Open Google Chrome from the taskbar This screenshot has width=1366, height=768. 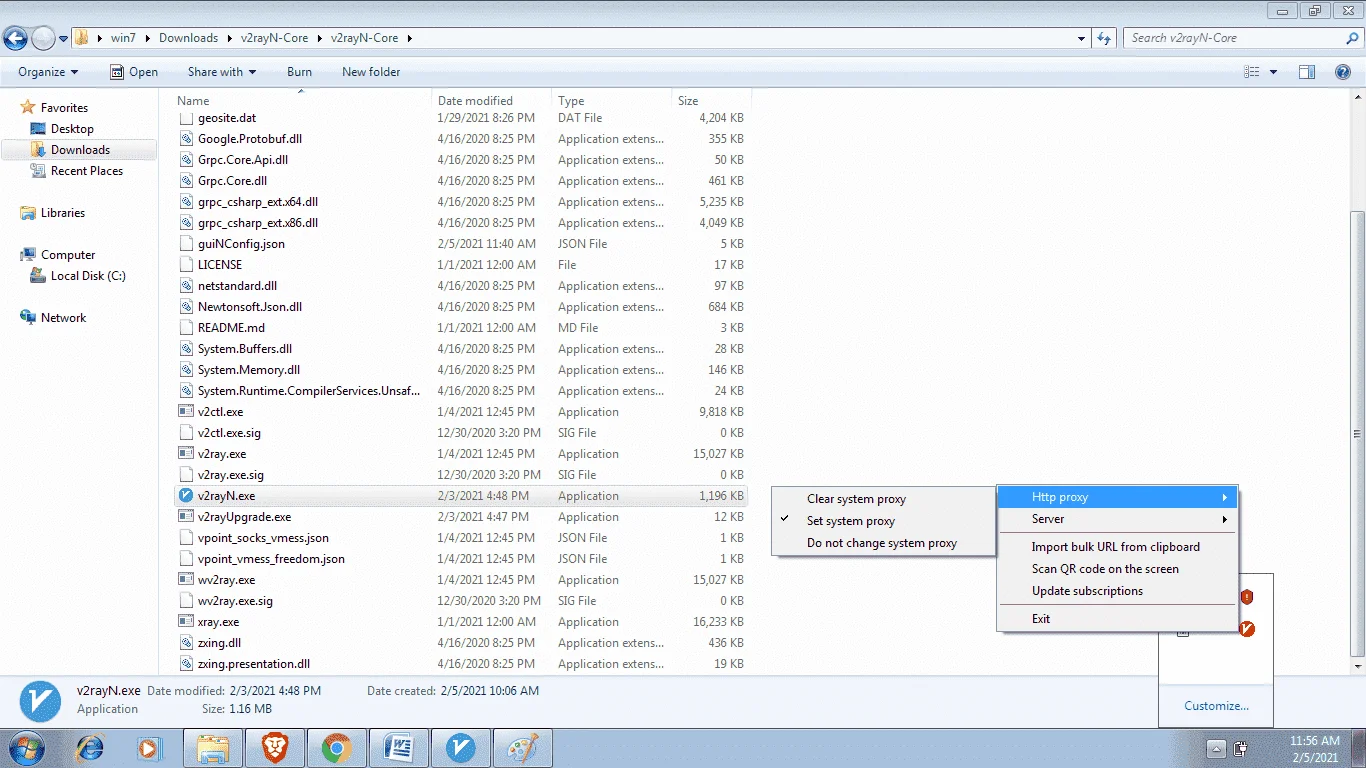(x=336, y=748)
